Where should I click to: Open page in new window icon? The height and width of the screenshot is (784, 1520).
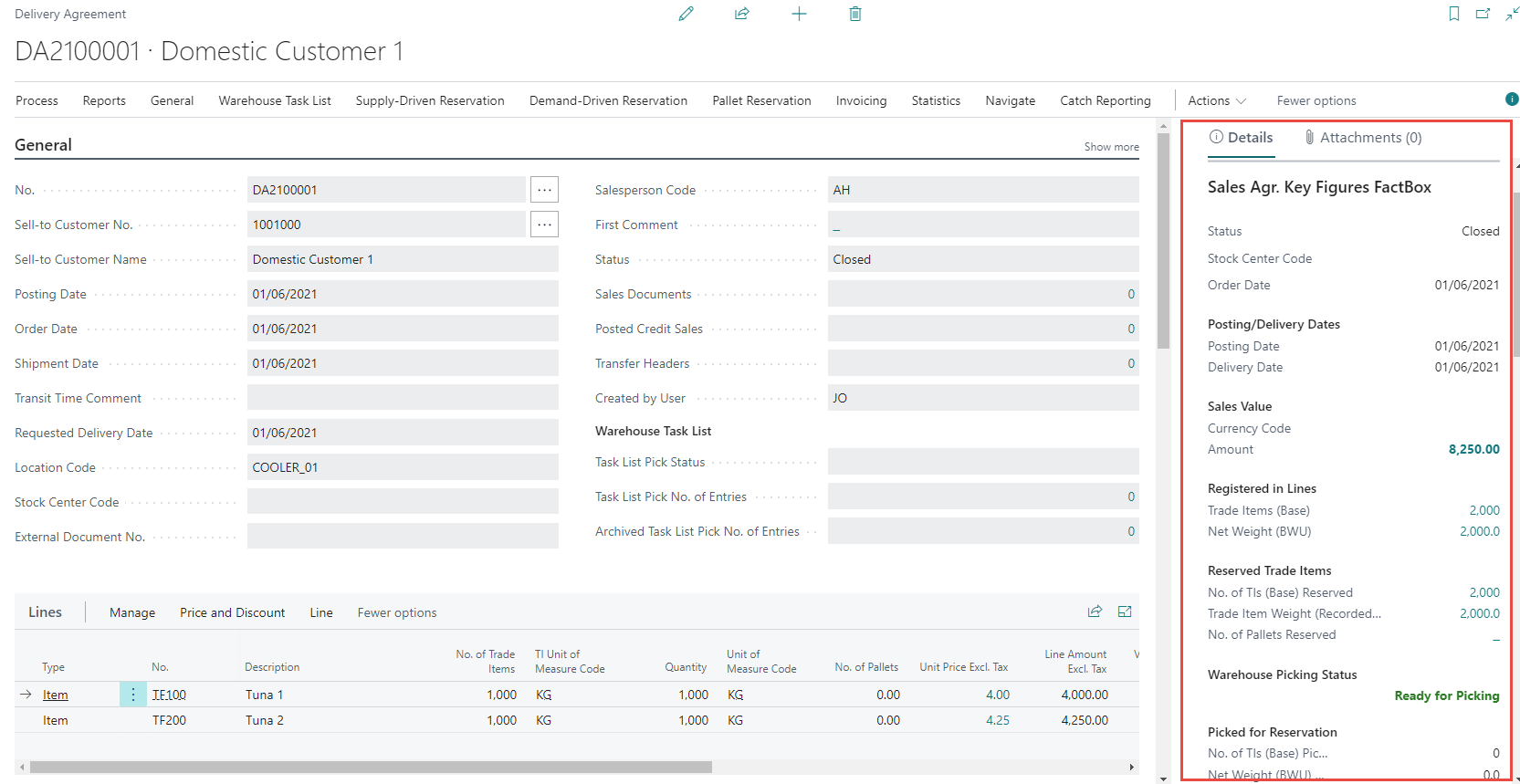click(x=1483, y=14)
